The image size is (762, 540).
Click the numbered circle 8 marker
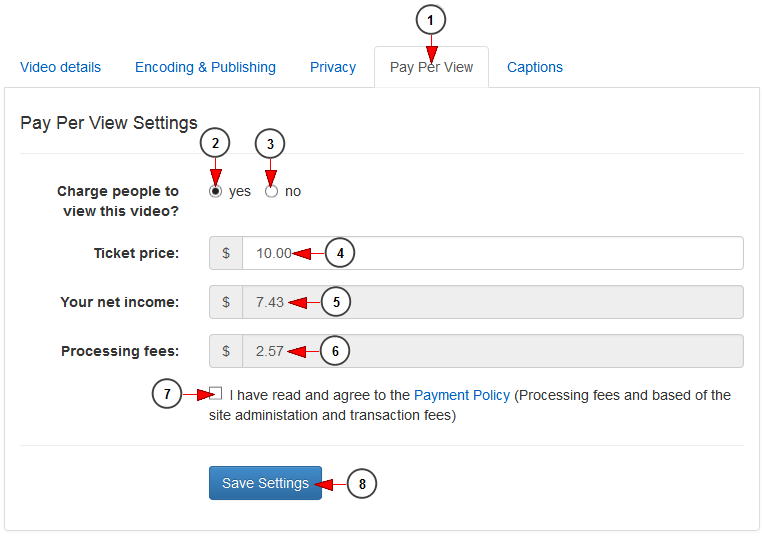[x=362, y=484]
